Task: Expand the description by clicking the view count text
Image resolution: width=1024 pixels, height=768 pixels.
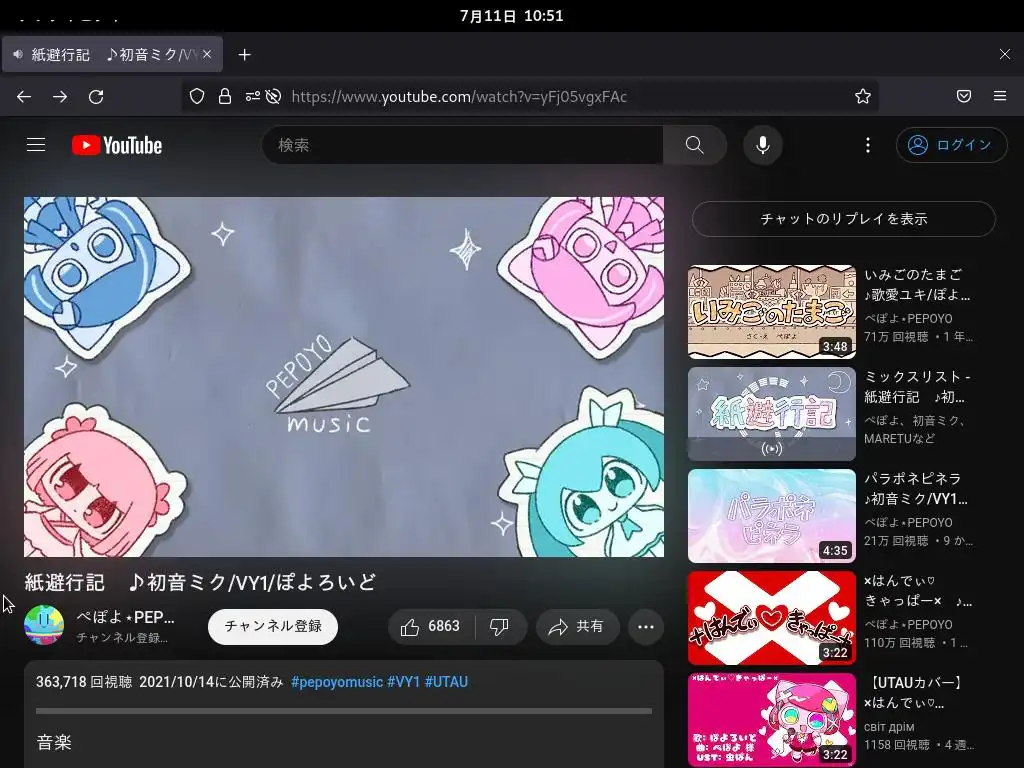Action: (84, 682)
